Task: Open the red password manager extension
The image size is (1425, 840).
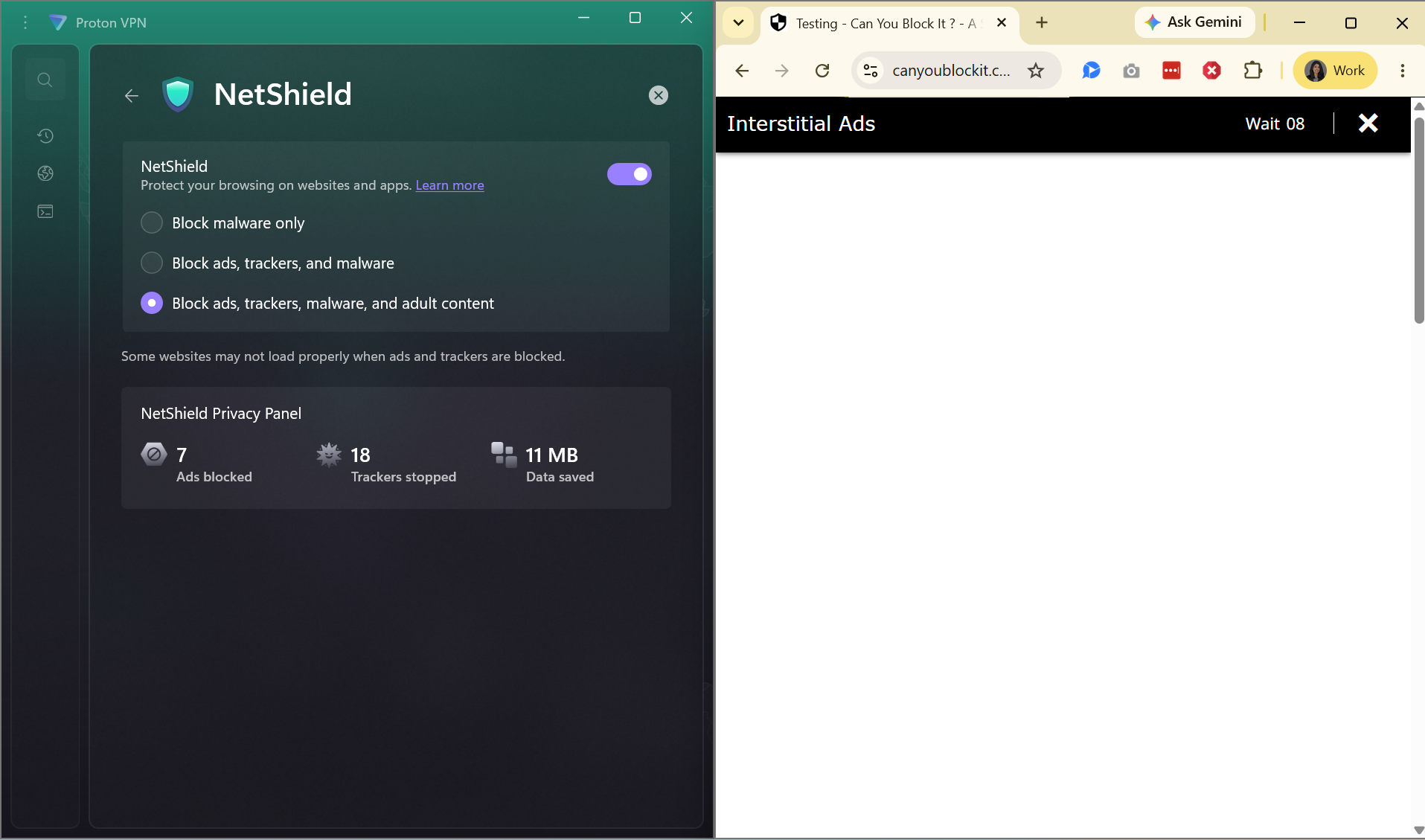Action: 1171,71
